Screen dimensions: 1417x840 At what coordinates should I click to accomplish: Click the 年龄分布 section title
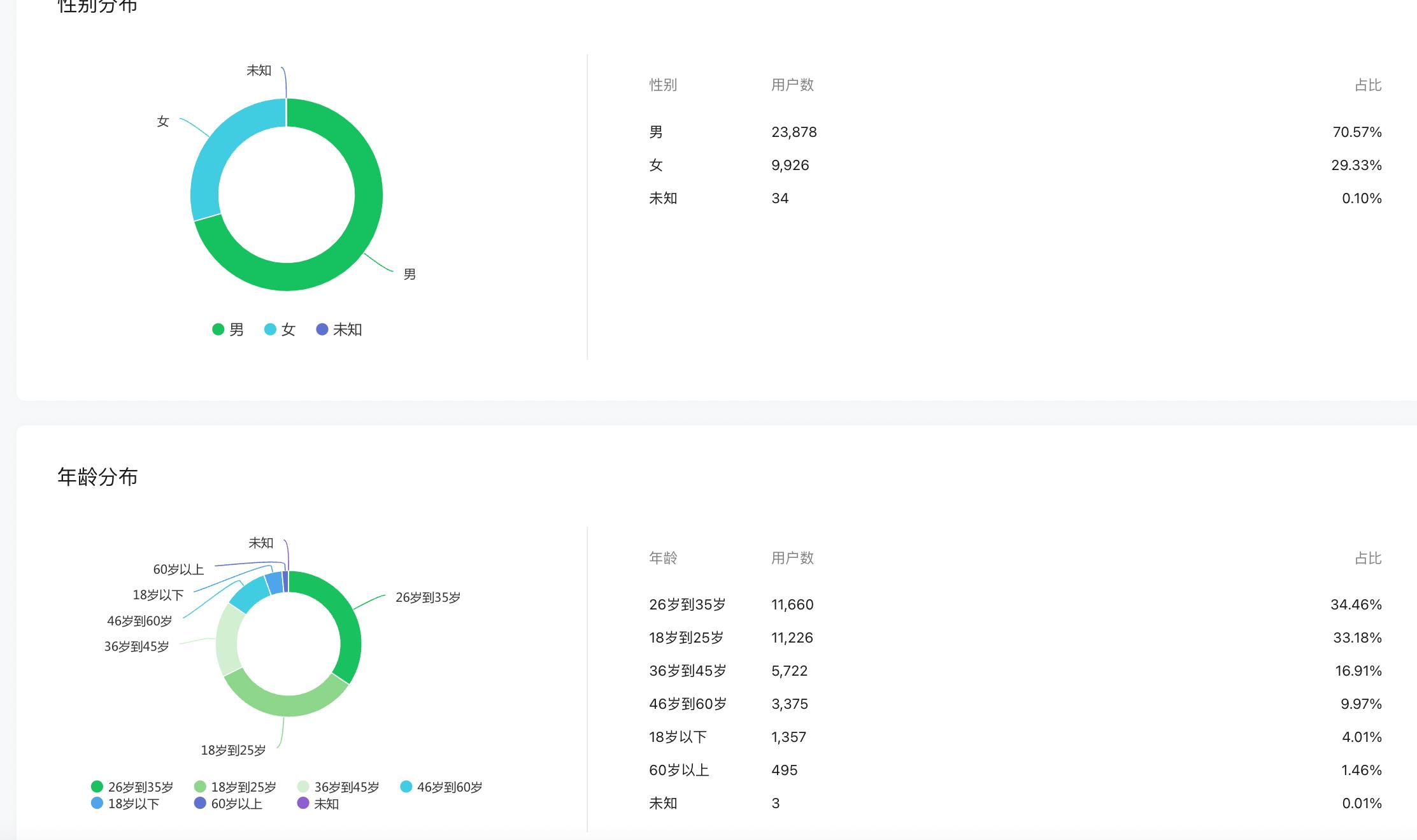[x=97, y=477]
